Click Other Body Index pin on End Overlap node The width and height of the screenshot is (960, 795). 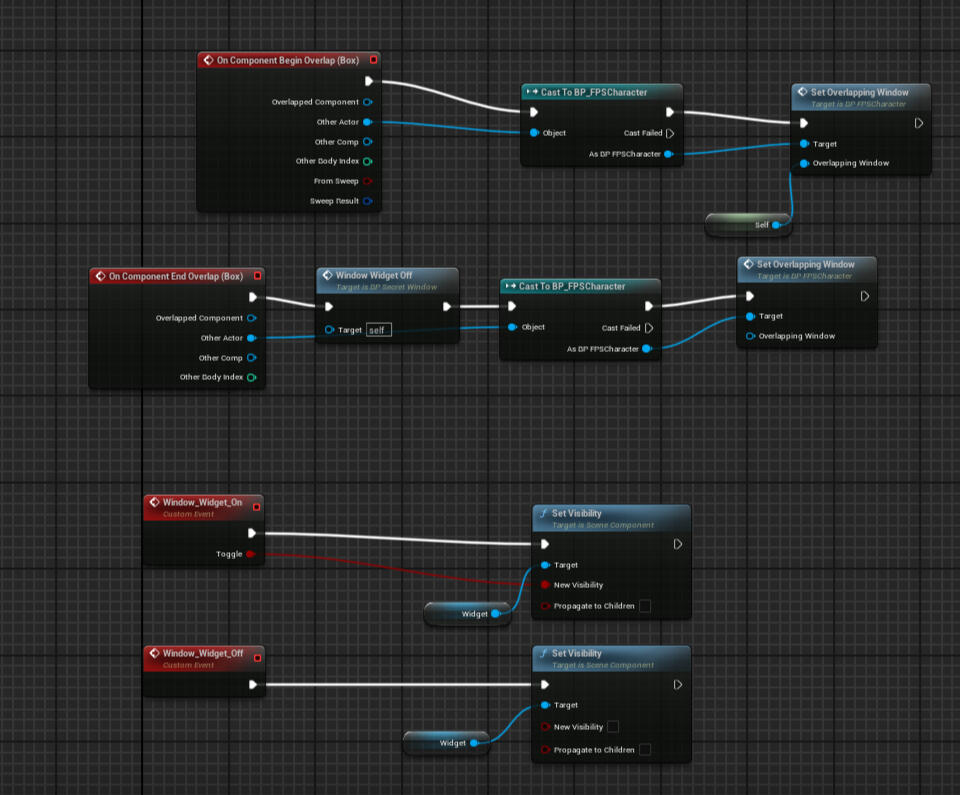251,377
